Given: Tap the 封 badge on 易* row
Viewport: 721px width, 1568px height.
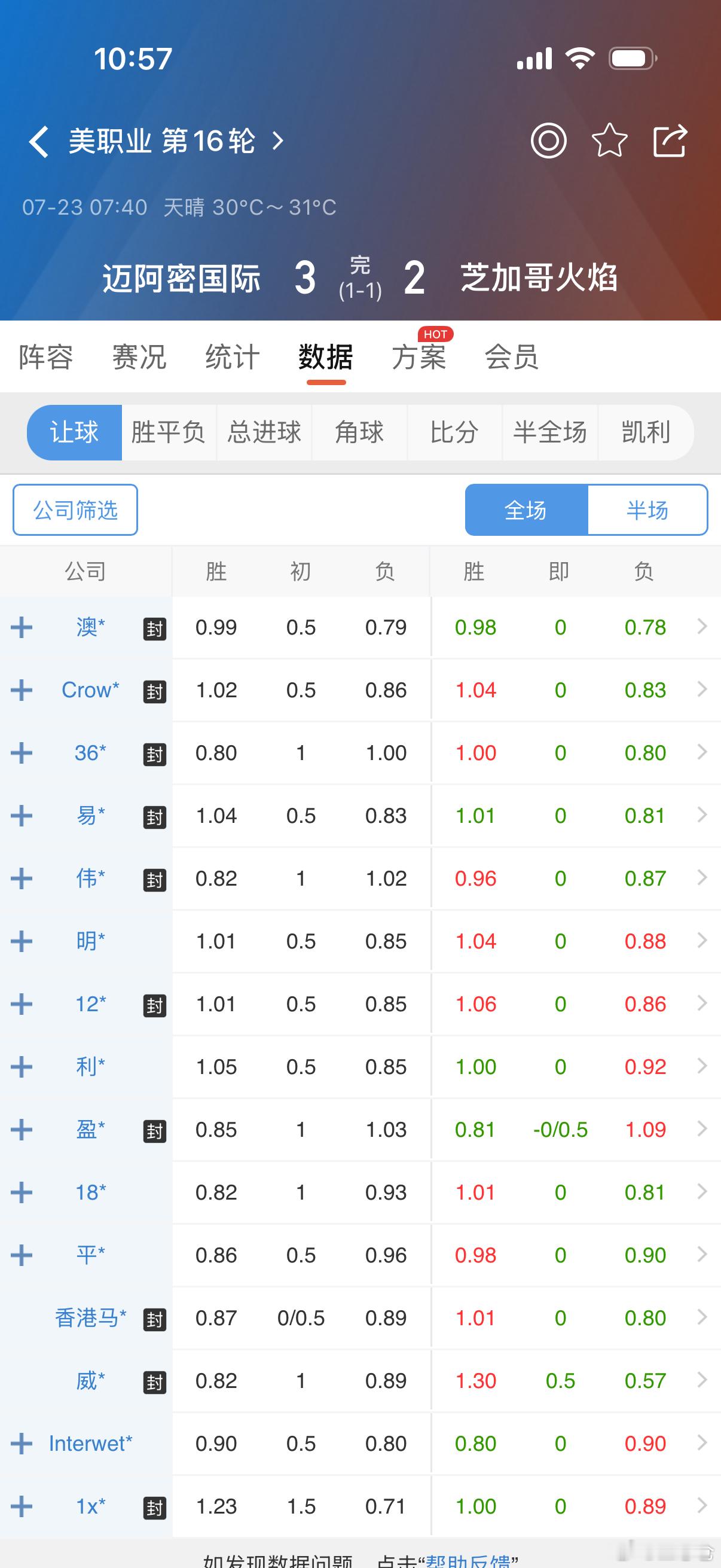Looking at the screenshot, I should tap(155, 817).
